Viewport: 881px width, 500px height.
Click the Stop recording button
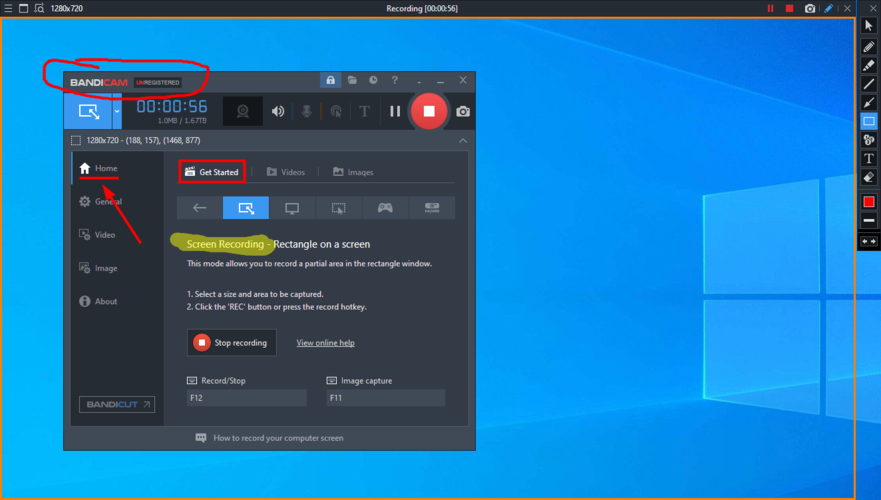pyautogui.click(x=231, y=343)
